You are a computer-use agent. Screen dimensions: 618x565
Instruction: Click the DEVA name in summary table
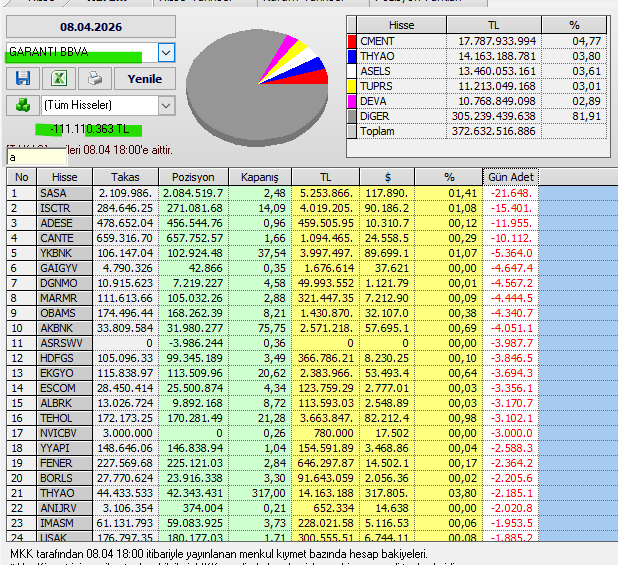(373, 101)
